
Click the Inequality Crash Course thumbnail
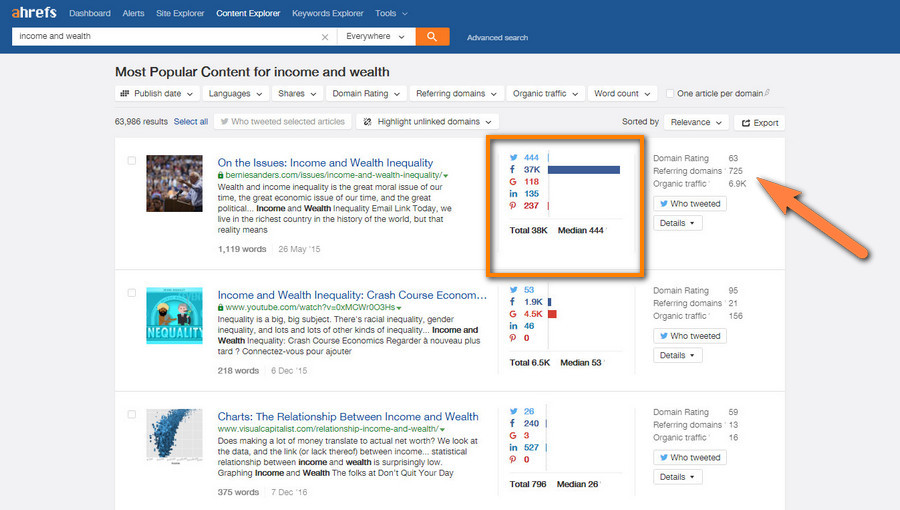174,316
